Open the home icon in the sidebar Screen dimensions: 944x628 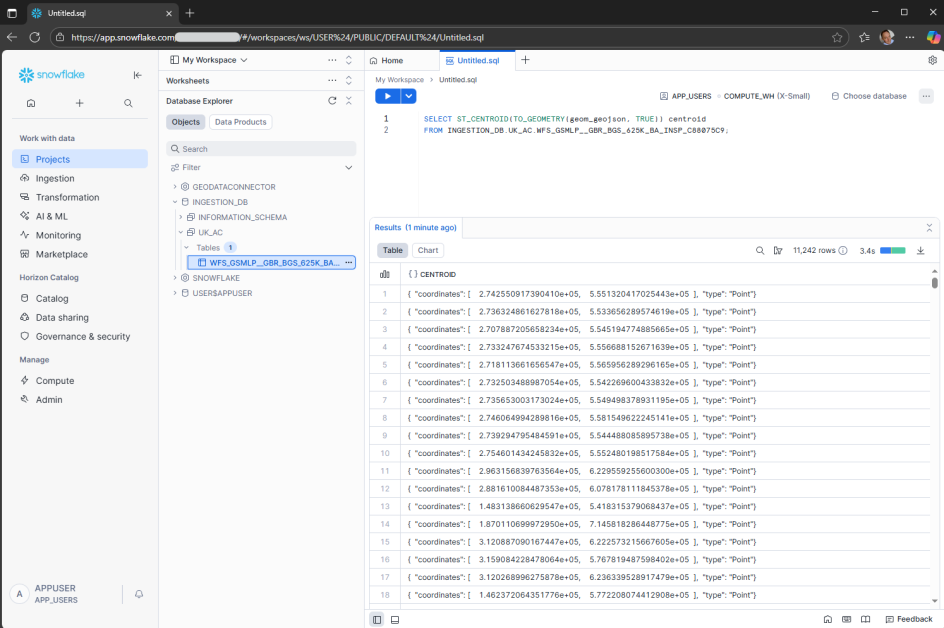(31, 104)
